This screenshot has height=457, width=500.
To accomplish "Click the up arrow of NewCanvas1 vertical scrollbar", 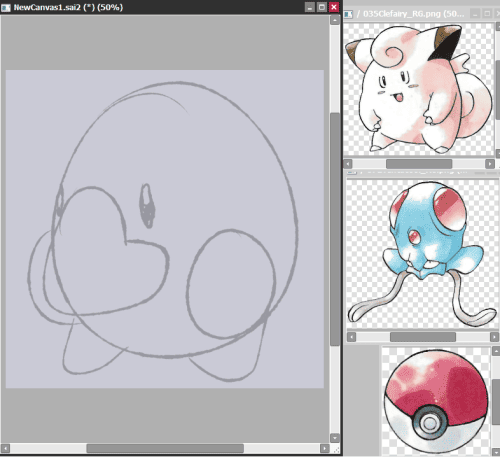I will click(335, 20).
